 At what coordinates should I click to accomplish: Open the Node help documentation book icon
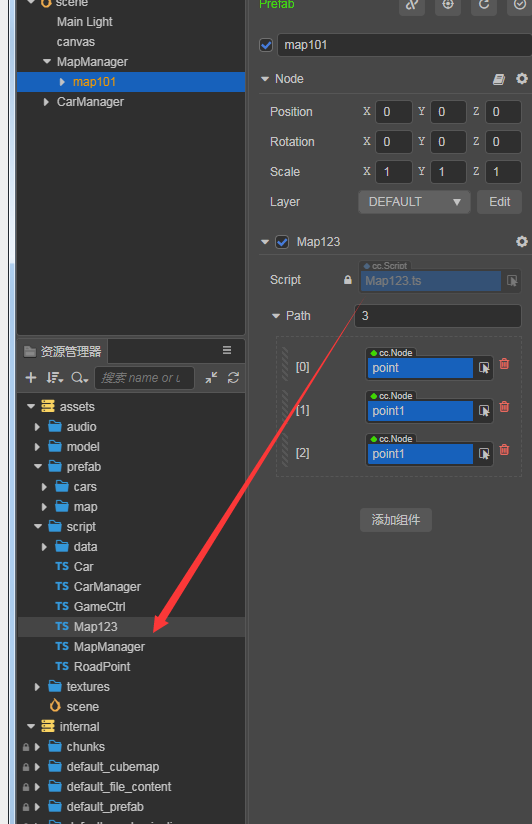click(x=499, y=79)
